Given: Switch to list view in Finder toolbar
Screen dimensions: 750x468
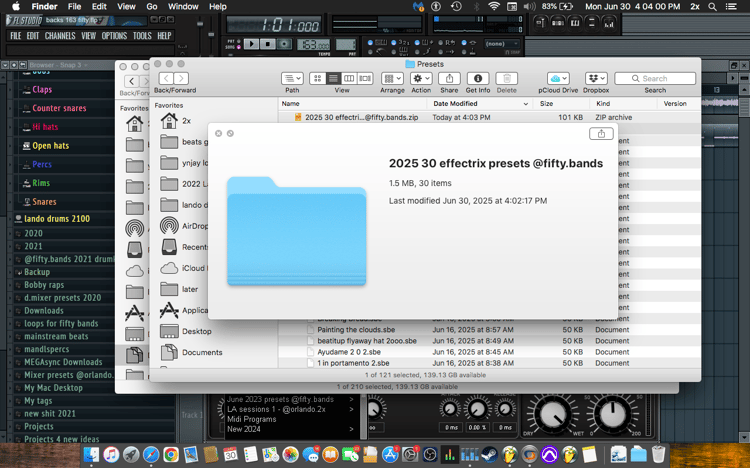Looking at the screenshot, I should (x=333, y=78).
